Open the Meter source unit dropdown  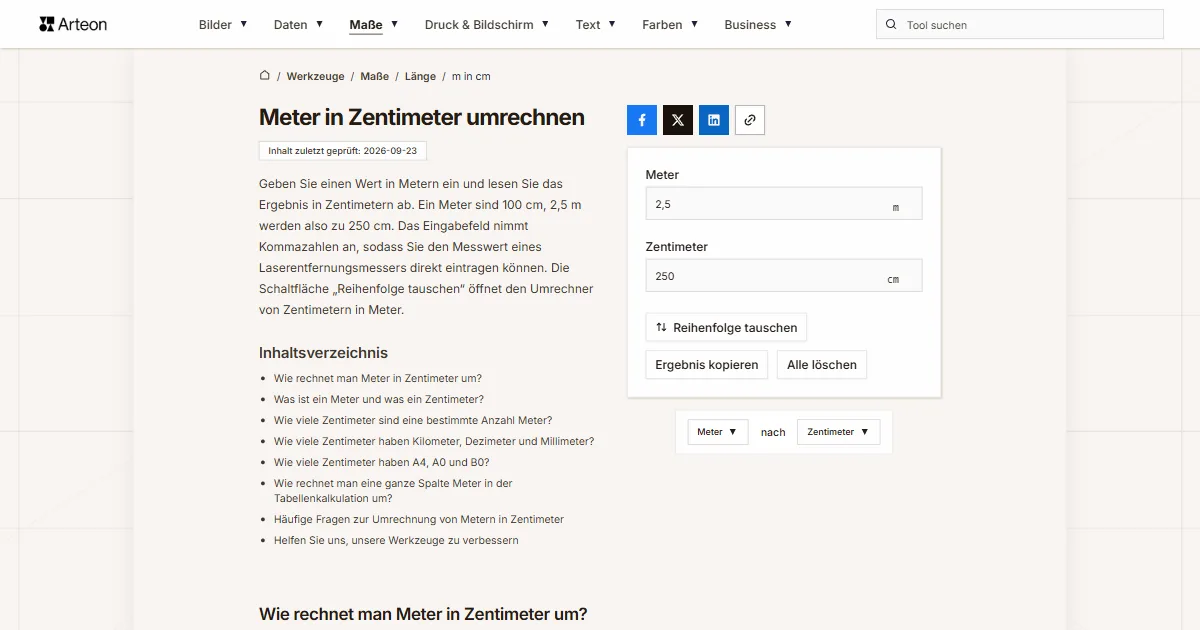718,432
